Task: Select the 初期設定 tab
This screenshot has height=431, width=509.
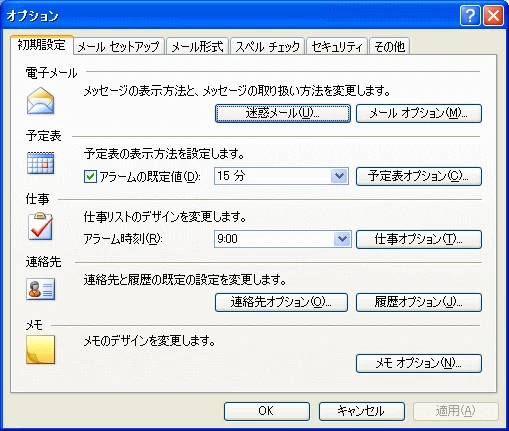Action: click(x=42, y=45)
